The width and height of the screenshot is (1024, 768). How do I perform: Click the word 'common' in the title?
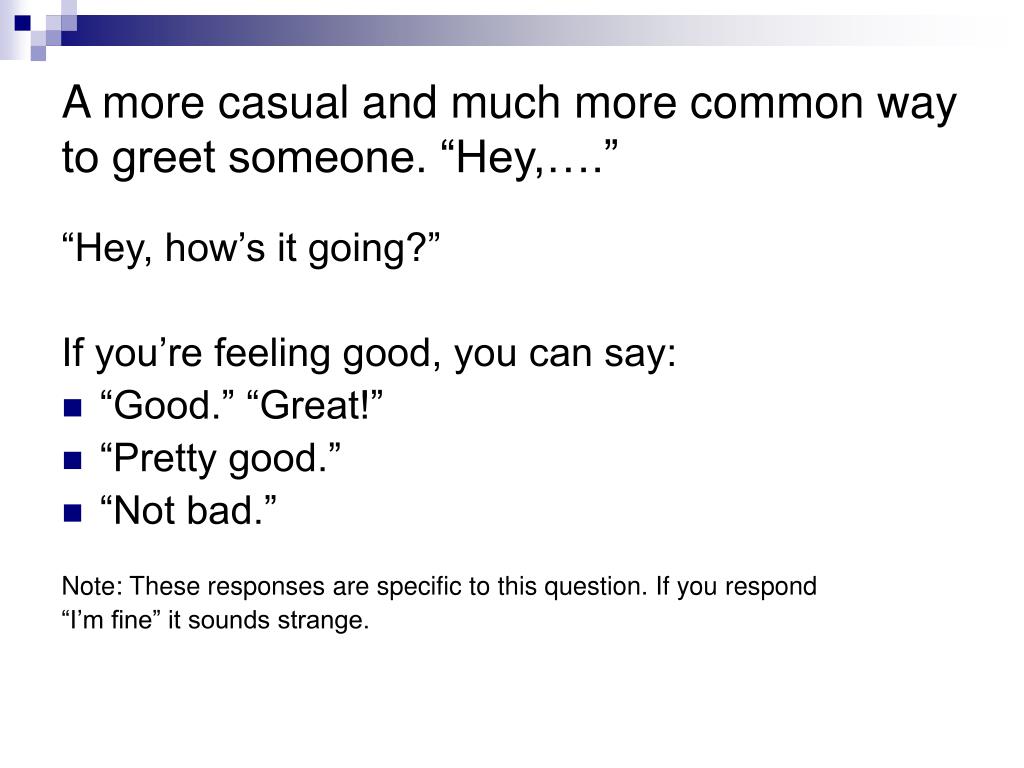click(777, 103)
